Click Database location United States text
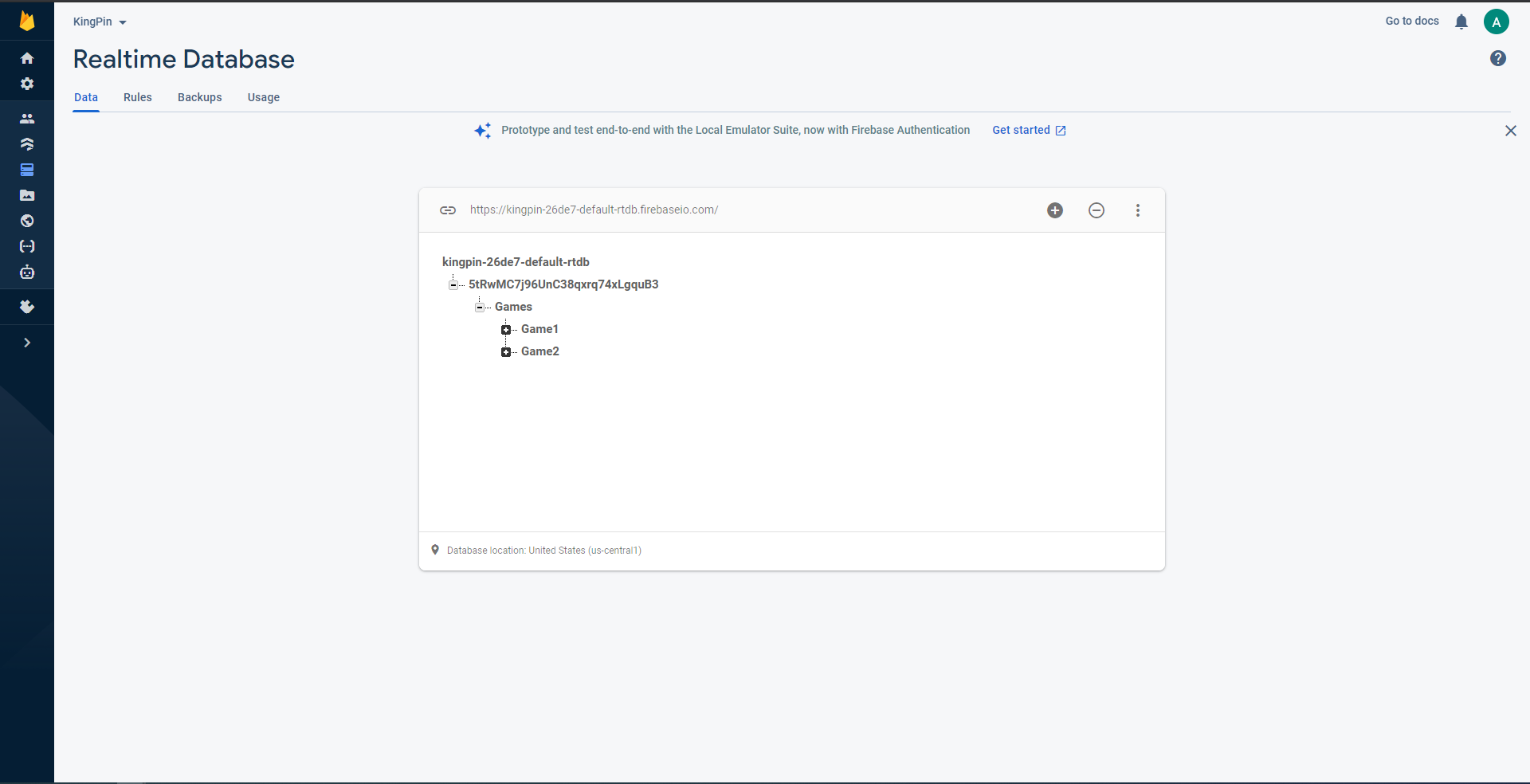 pyautogui.click(x=544, y=551)
